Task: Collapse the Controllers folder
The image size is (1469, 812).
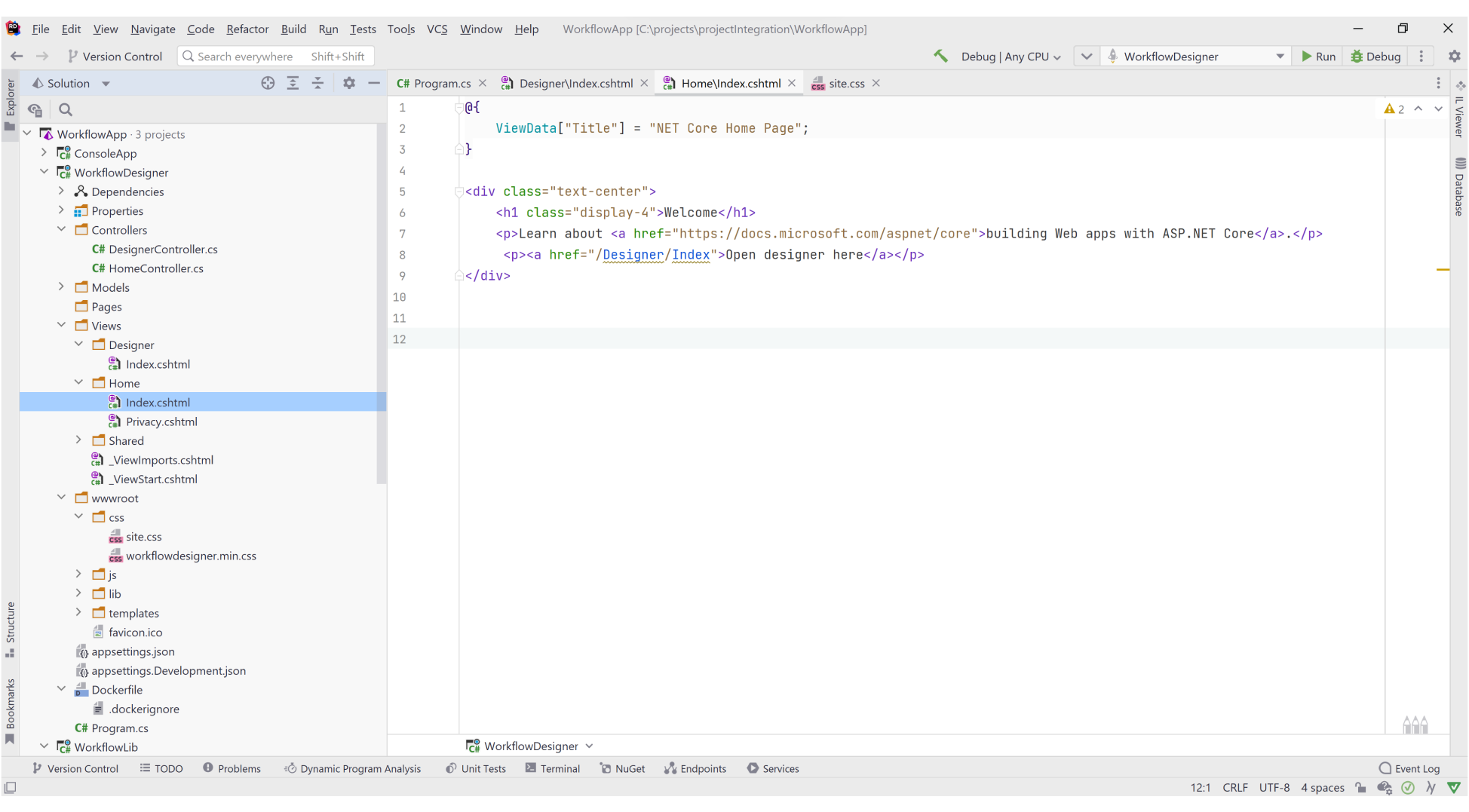Action: pos(62,230)
